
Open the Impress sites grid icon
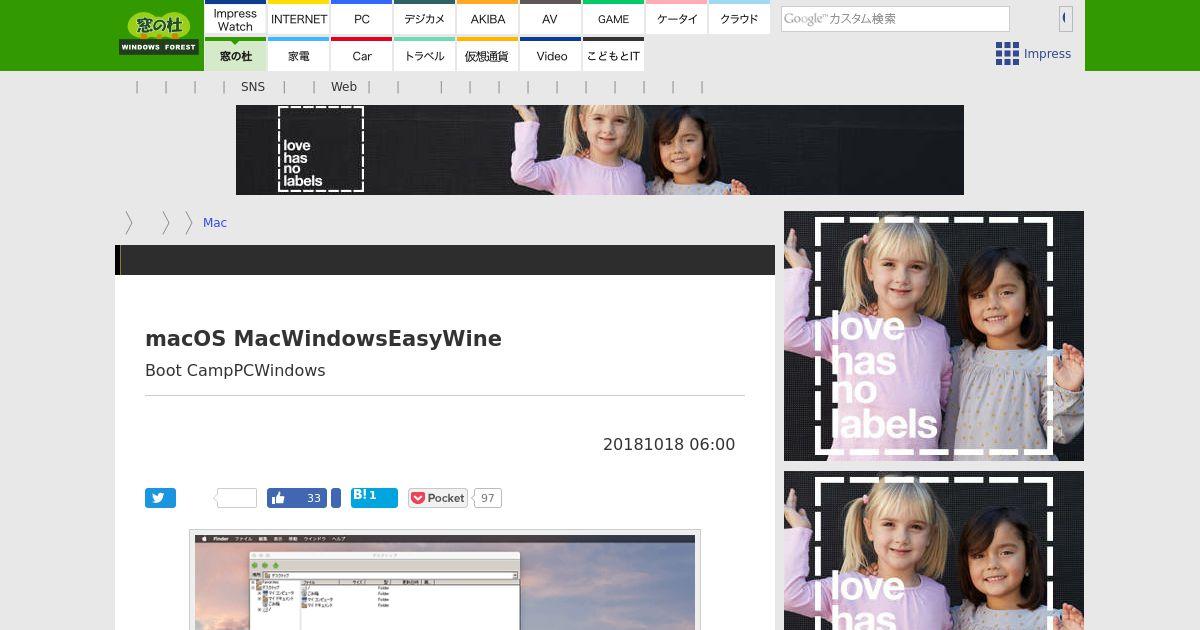[1007, 54]
